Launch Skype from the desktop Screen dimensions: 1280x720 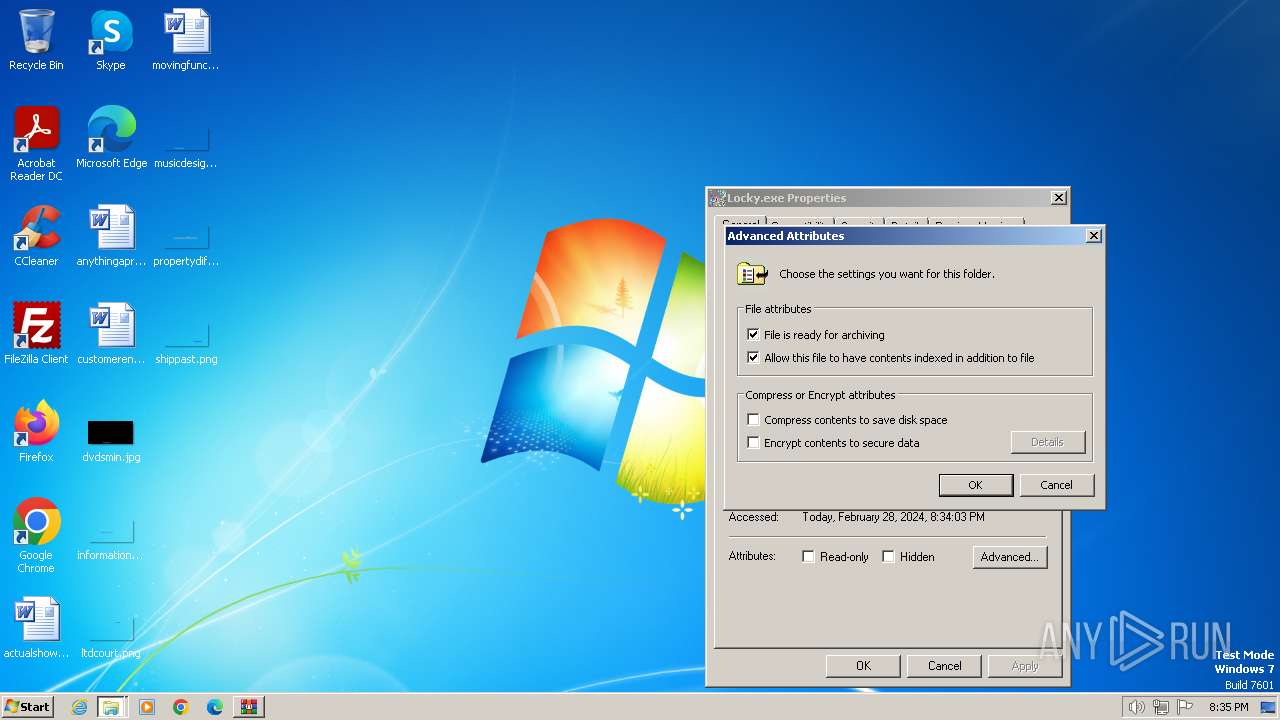110,40
